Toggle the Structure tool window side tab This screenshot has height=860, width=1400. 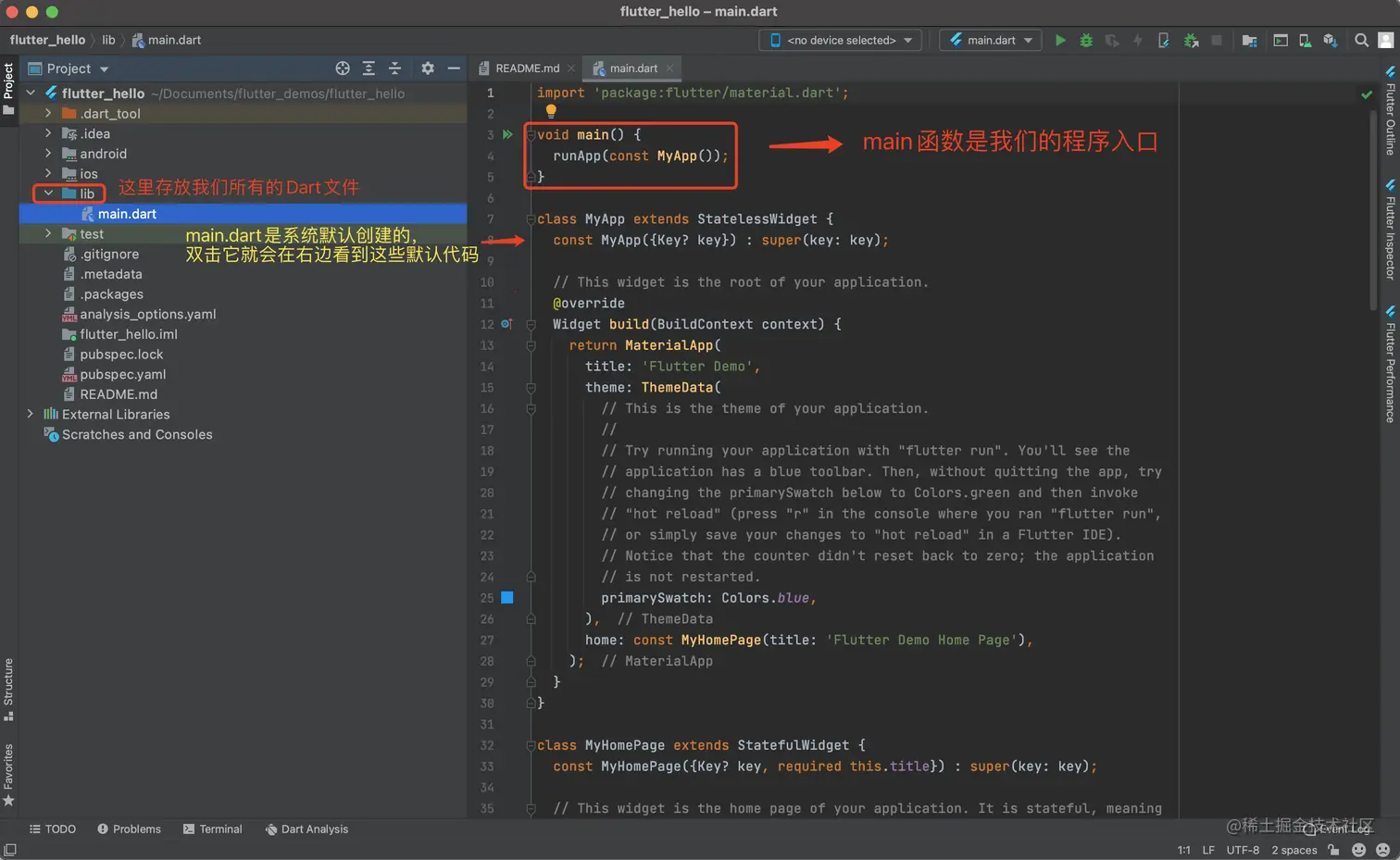pos(8,690)
